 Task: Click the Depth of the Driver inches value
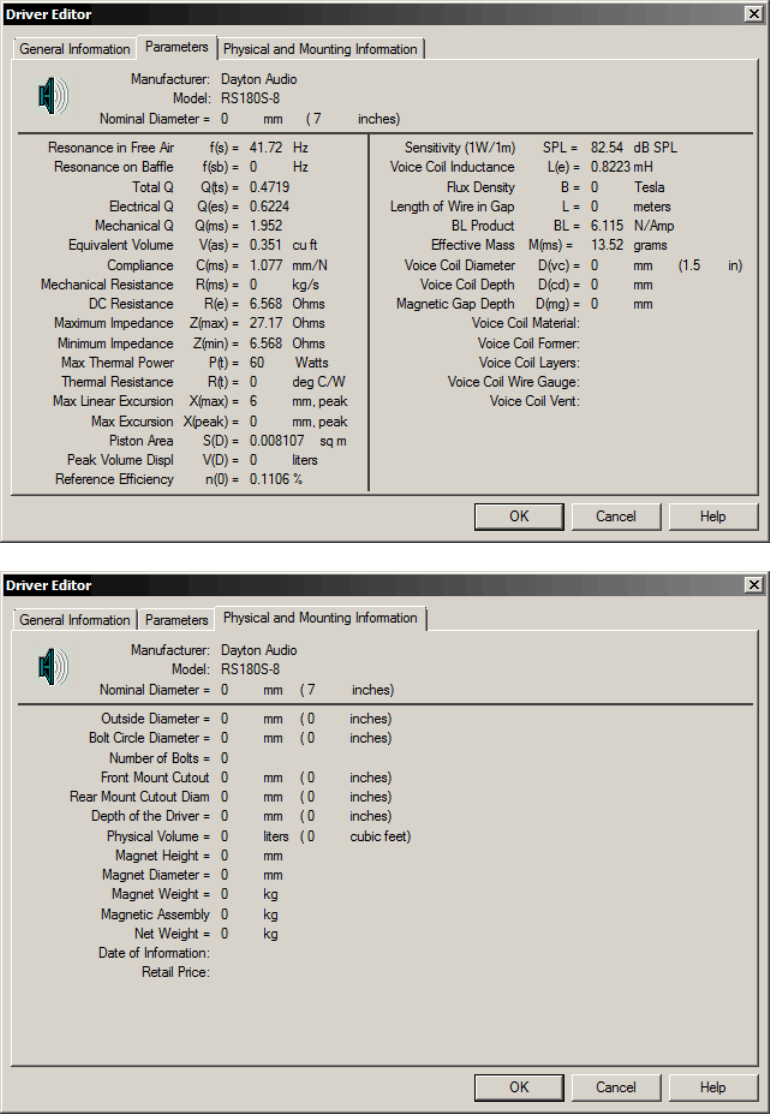310,816
